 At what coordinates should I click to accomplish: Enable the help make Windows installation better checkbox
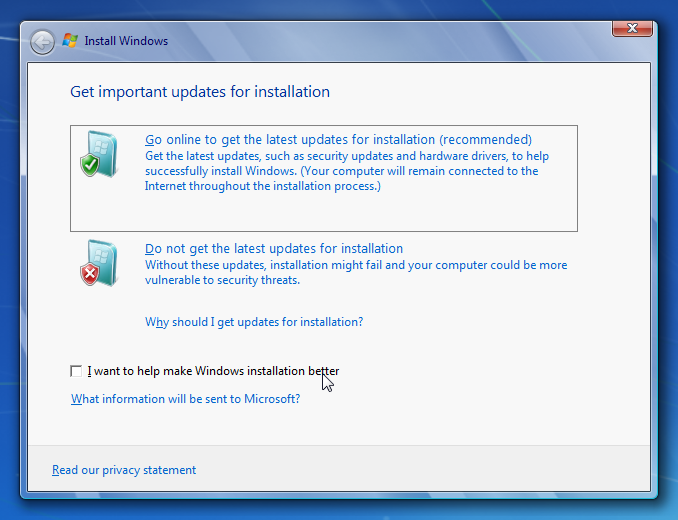76,371
